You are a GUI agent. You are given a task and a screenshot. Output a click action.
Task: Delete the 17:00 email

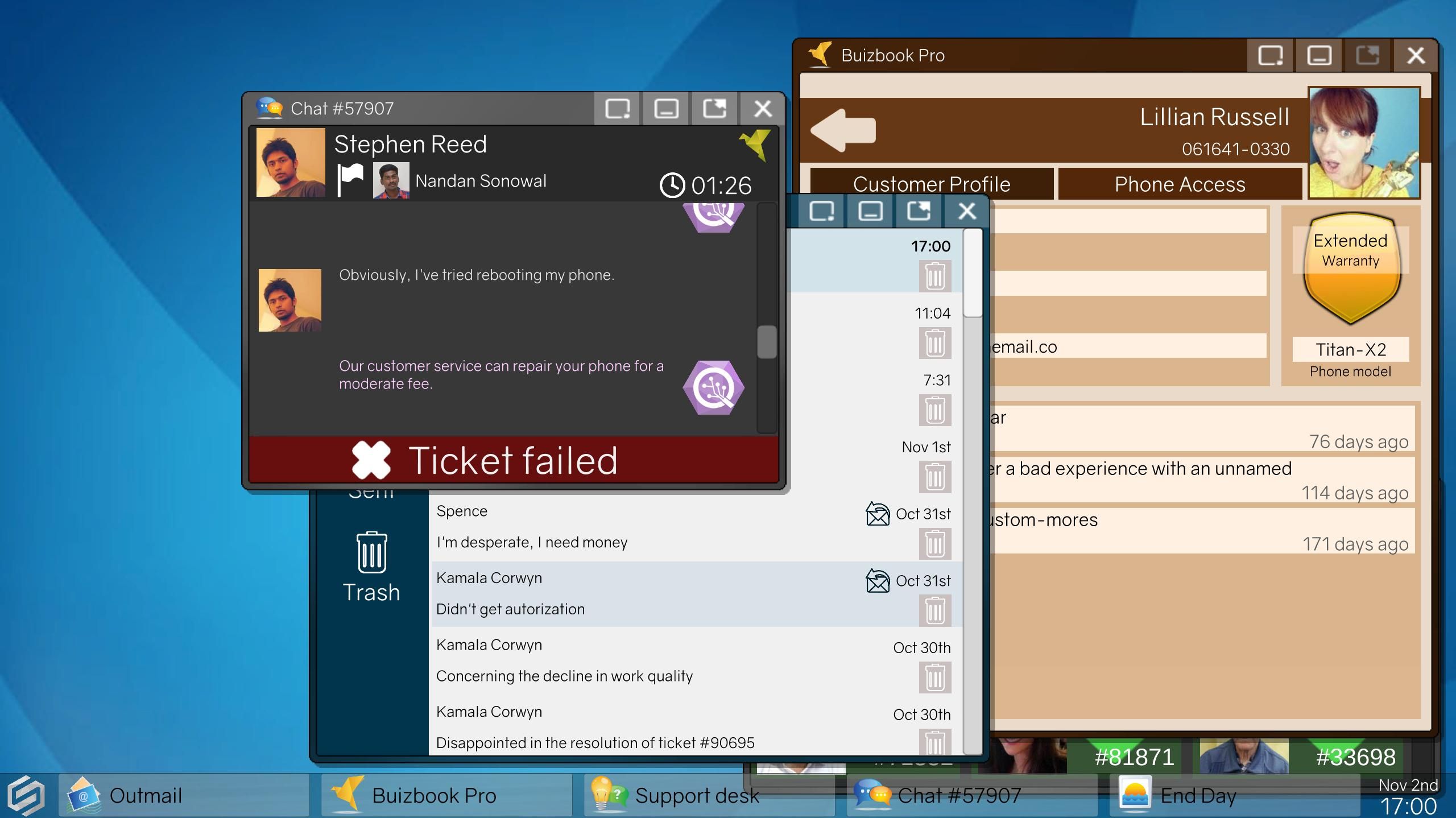tap(935, 276)
